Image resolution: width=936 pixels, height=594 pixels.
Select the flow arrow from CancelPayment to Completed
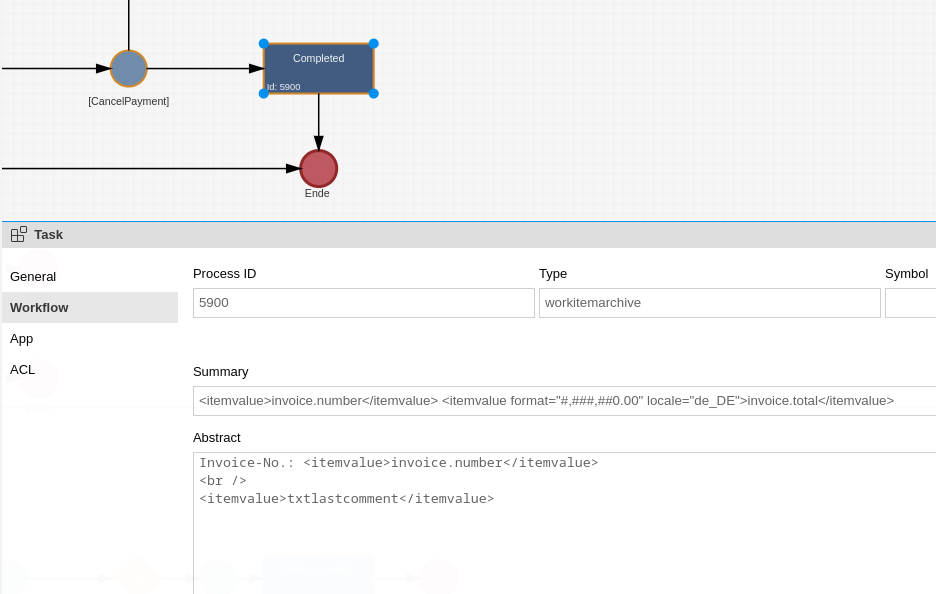click(x=200, y=69)
